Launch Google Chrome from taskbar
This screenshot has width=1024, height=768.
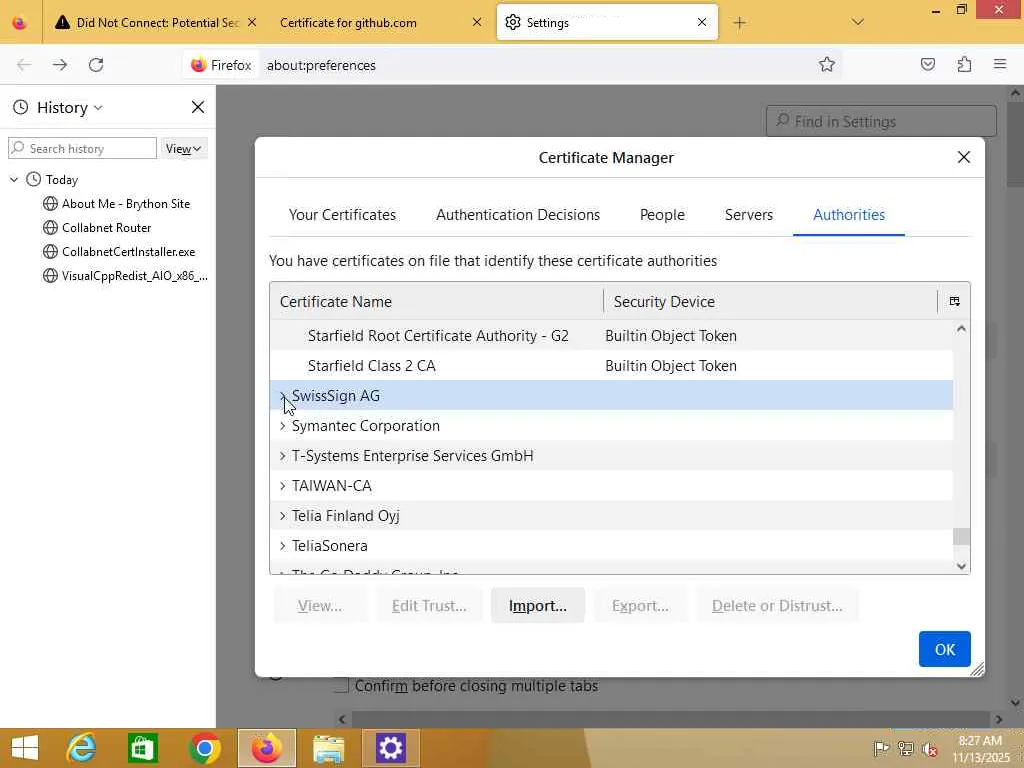pos(204,748)
